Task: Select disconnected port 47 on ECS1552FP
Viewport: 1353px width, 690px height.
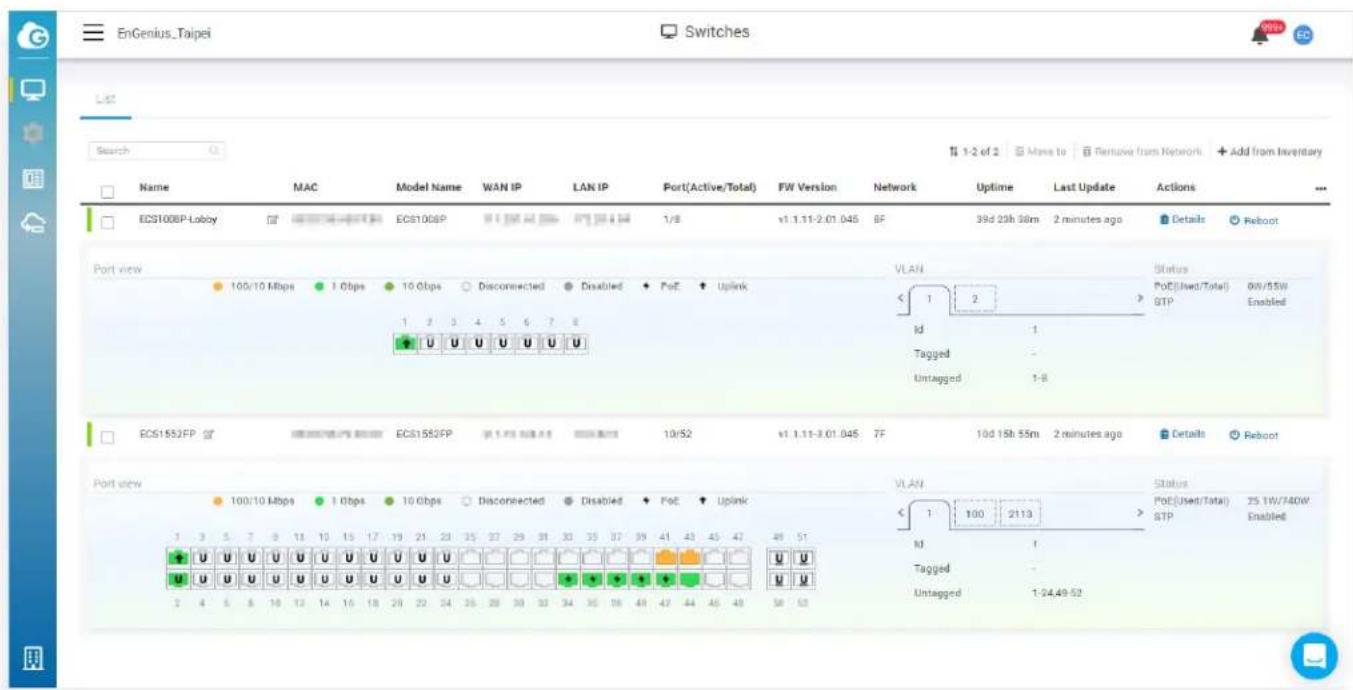Action: 738,558
